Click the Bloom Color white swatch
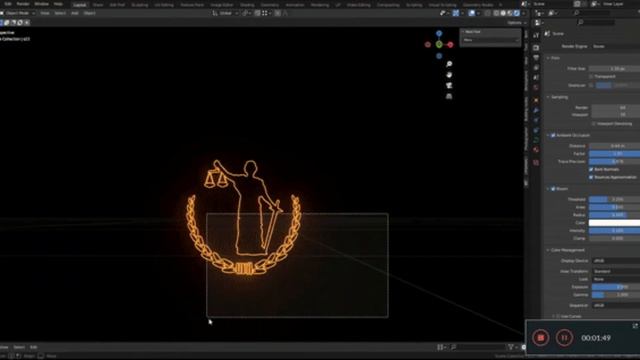Image resolution: width=640 pixels, height=360 pixels. coord(614,223)
